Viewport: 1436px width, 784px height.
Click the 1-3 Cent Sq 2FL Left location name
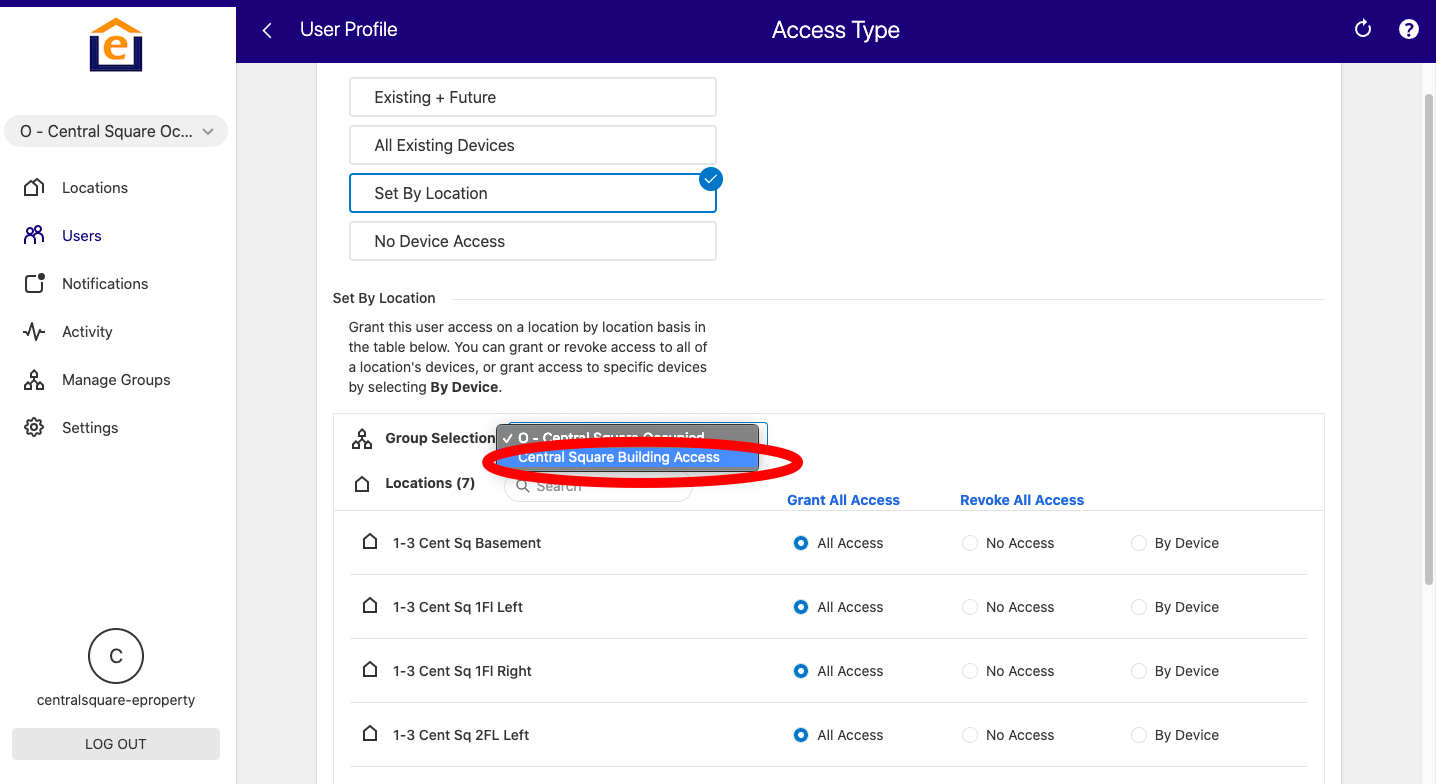tap(461, 735)
